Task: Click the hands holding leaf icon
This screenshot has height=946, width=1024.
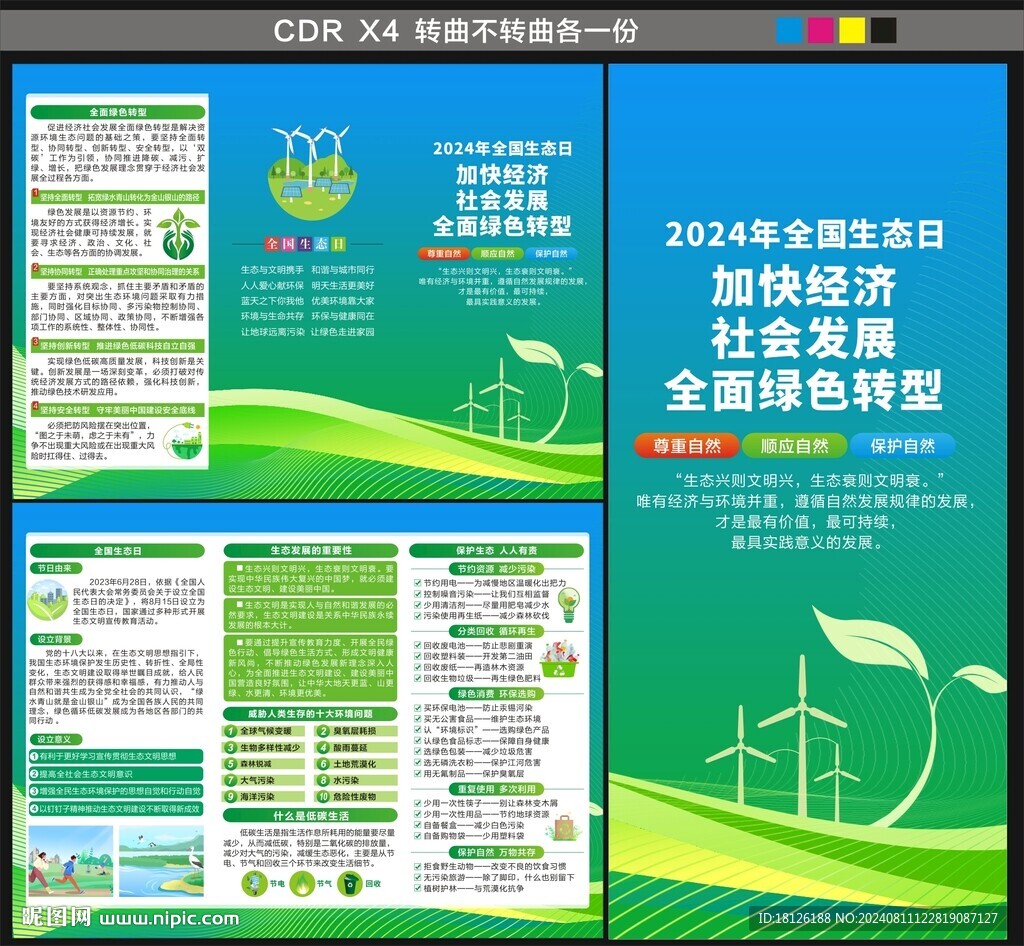Action: pos(178,234)
